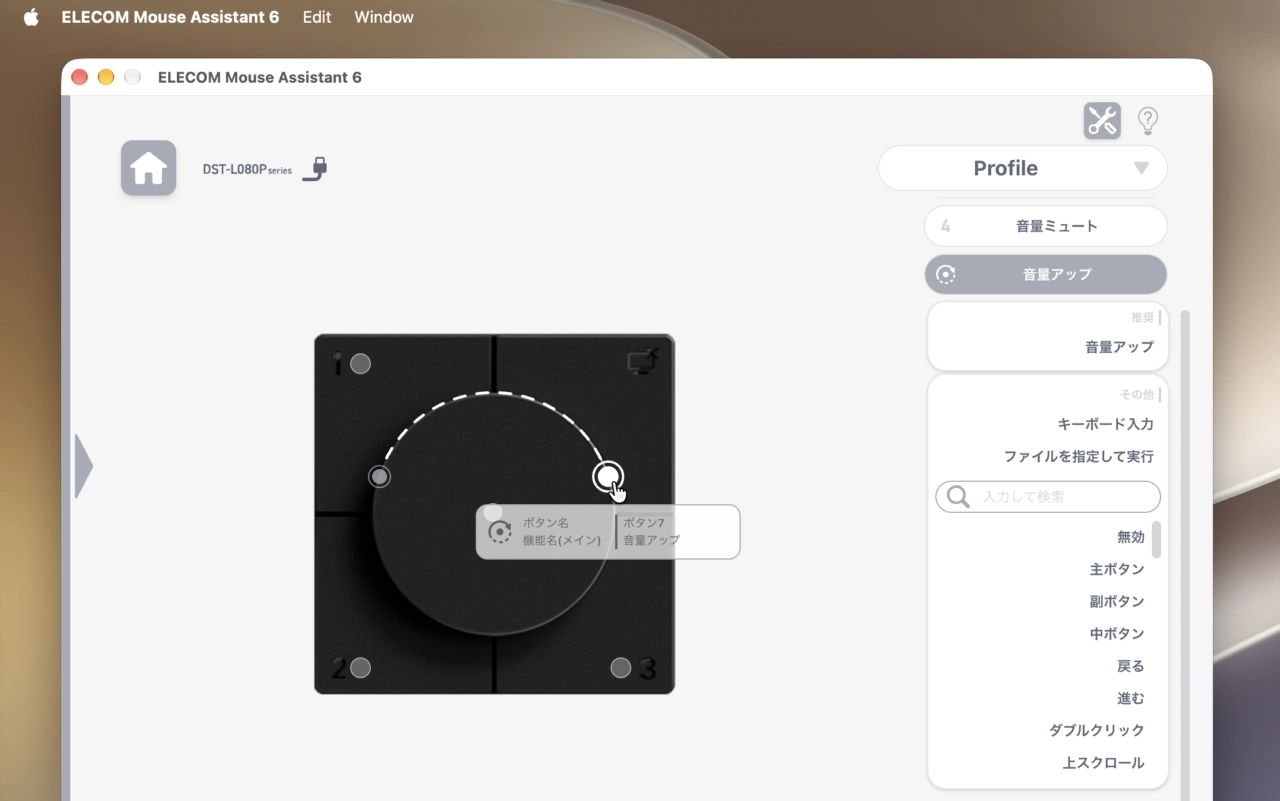
Task: Select the dial's left rotation dot
Action: point(379,477)
